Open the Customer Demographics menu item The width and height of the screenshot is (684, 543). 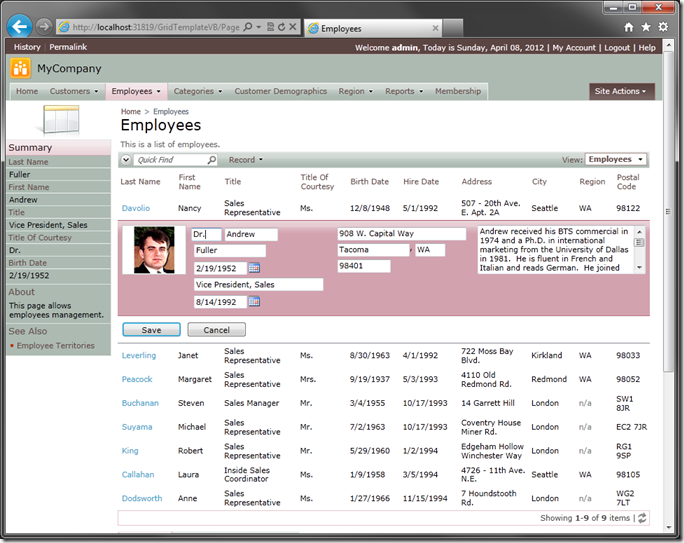[x=280, y=91]
